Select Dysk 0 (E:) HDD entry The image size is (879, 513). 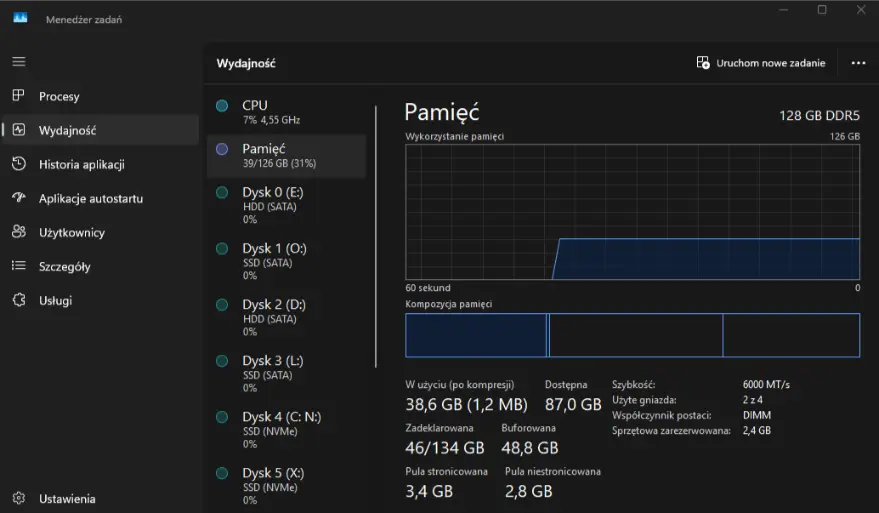tap(286, 205)
